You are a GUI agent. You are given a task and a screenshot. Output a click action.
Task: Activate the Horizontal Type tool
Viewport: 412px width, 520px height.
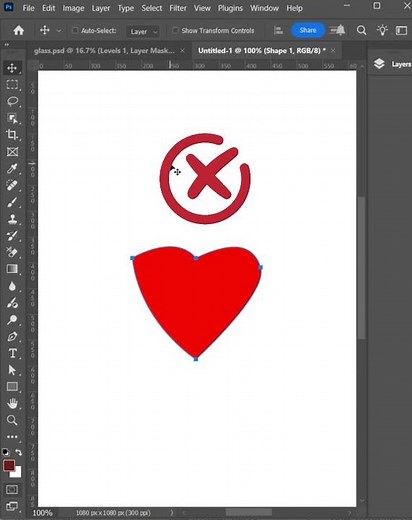point(12,353)
